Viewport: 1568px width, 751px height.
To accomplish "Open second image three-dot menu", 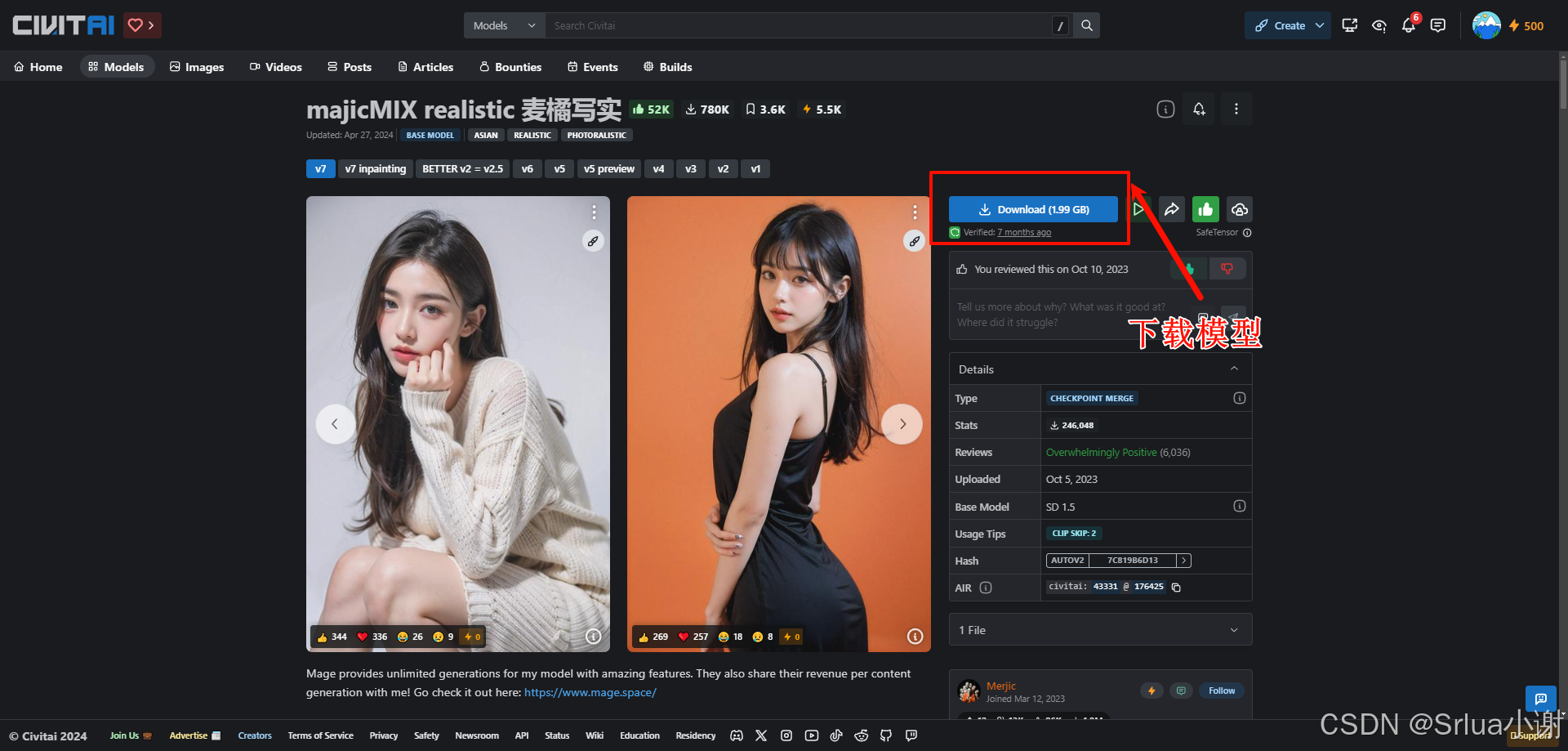I will tap(915, 212).
